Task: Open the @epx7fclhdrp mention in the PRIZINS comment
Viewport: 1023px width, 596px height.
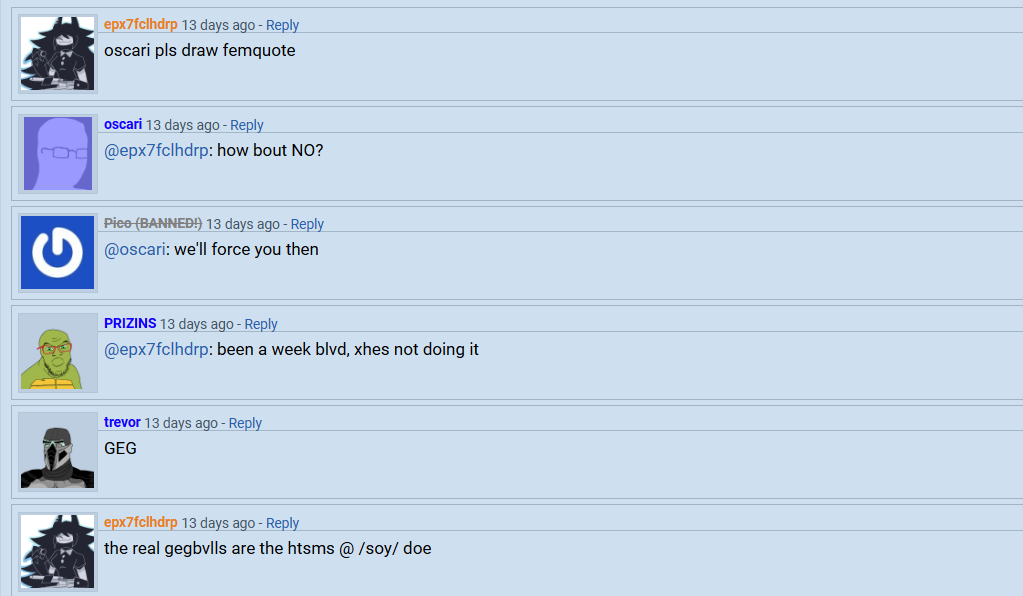Action: (156, 349)
